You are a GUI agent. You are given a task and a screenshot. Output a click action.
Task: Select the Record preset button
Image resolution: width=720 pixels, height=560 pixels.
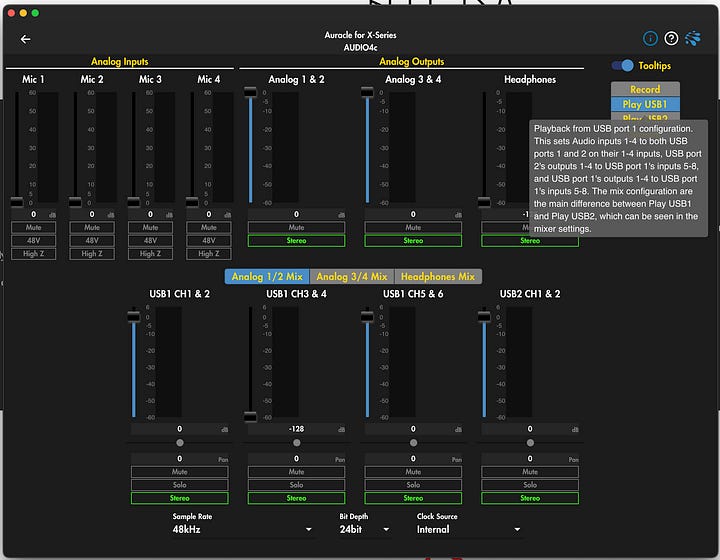[x=645, y=89]
